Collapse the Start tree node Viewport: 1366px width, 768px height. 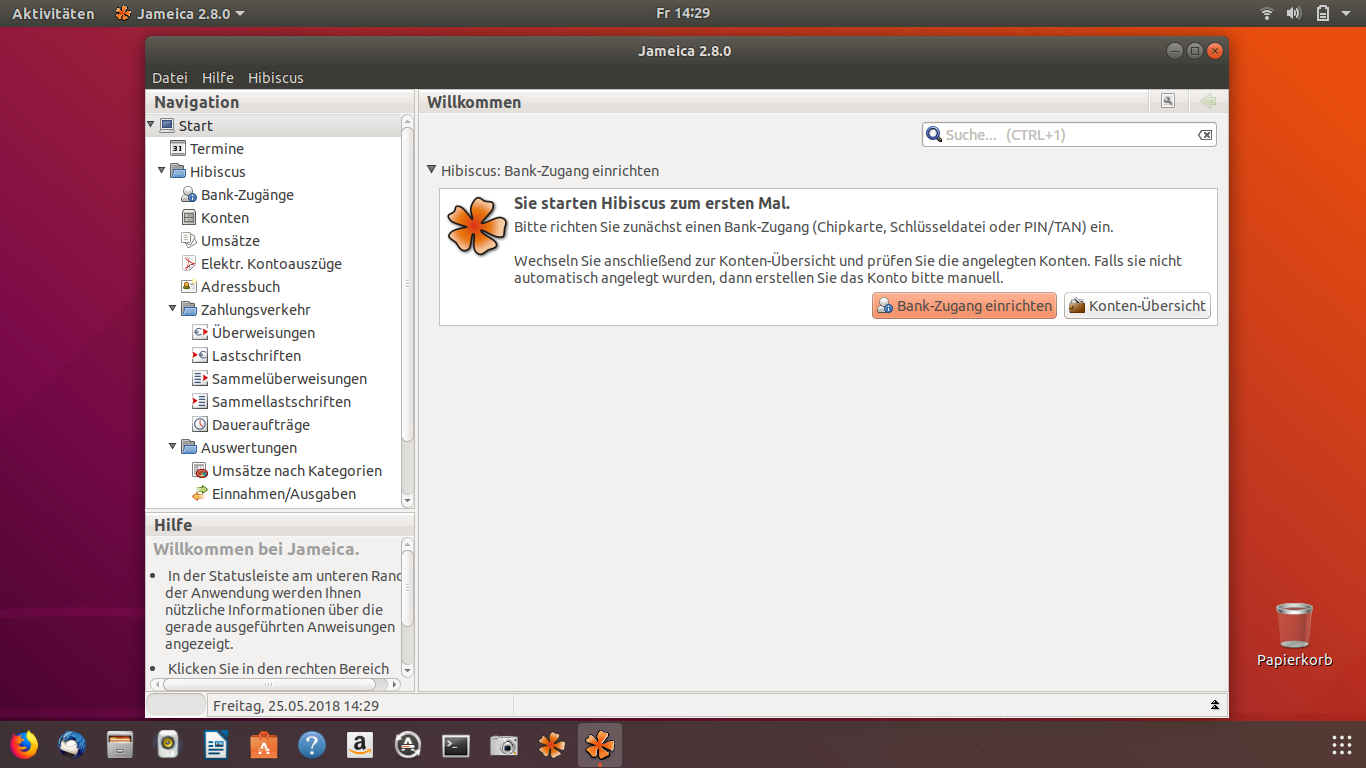(151, 125)
